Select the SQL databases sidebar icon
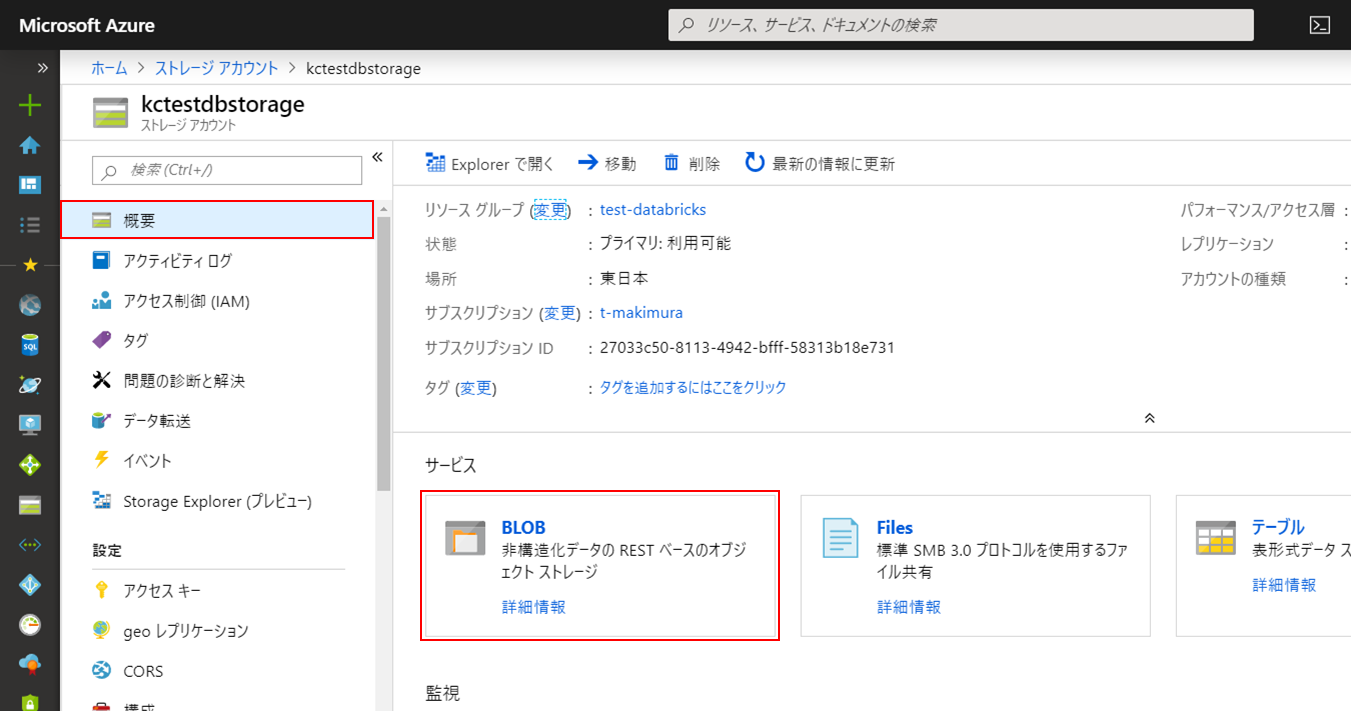Screen dimensions: 1351x711 (30, 345)
